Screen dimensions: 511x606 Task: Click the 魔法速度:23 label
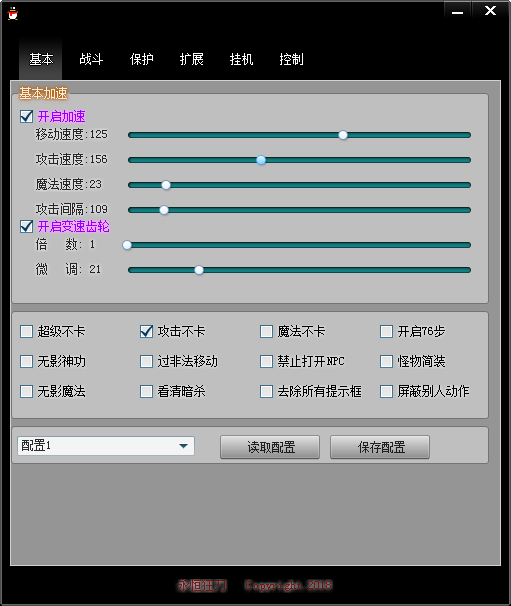click(69, 184)
